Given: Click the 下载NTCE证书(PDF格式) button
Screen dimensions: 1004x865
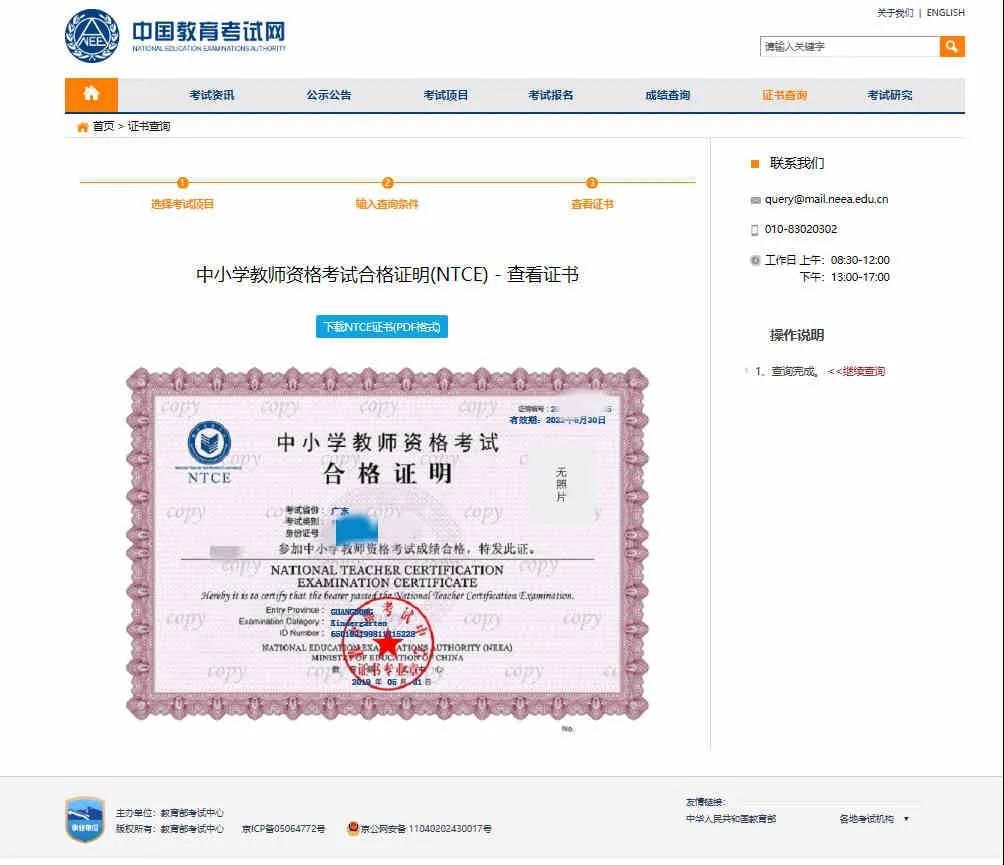Looking at the screenshot, I should click(x=381, y=327).
